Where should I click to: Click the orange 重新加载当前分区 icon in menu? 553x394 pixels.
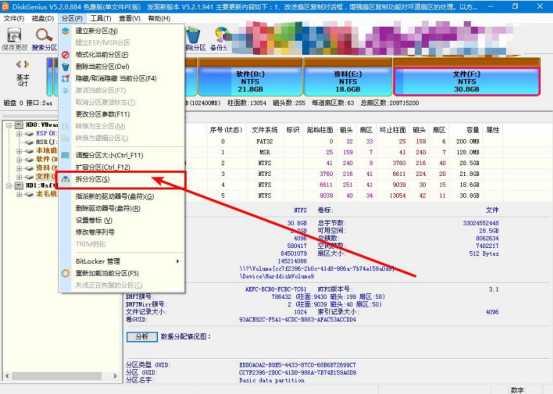click(x=66, y=273)
